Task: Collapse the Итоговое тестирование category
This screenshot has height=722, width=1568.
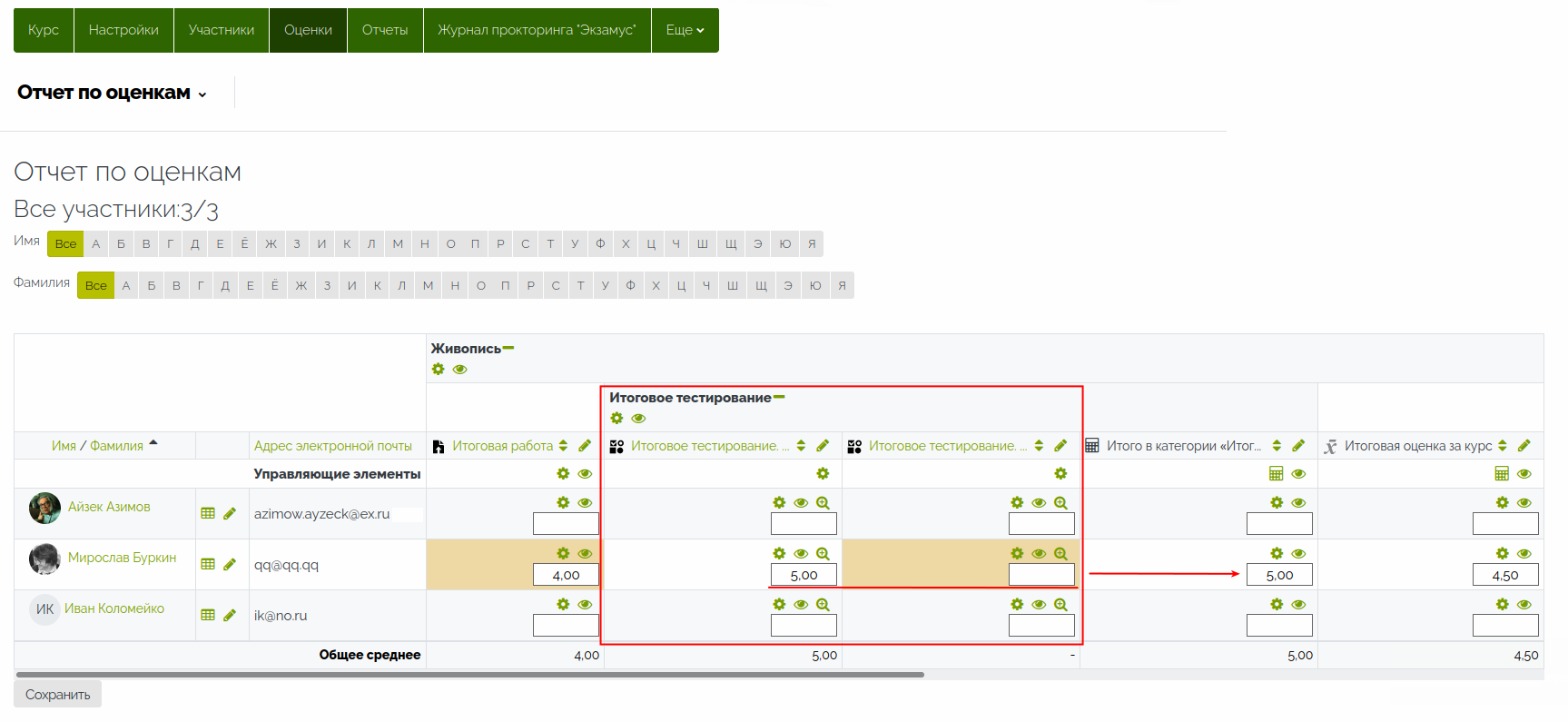Action: (779, 397)
